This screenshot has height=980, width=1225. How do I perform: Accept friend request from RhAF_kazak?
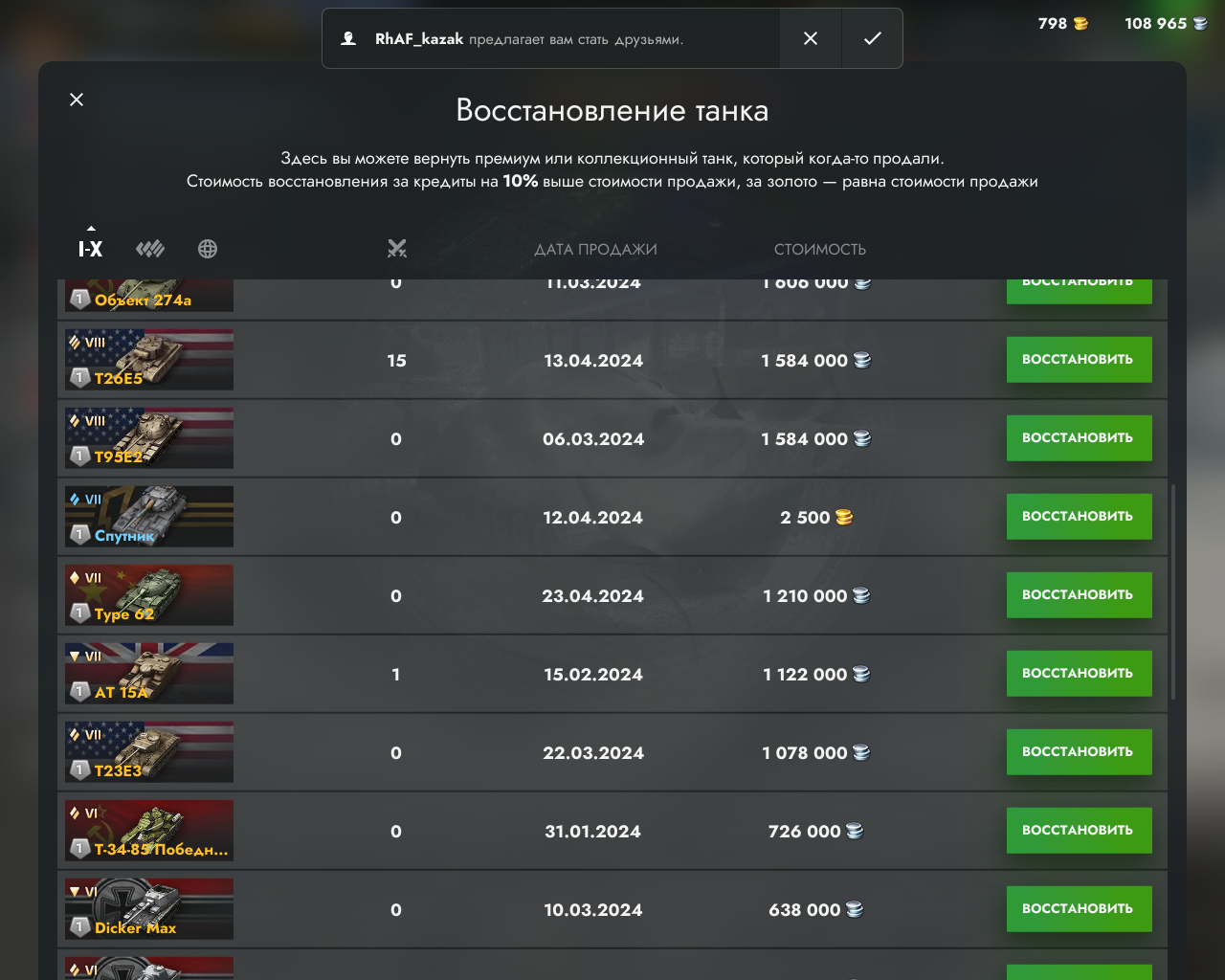[x=872, y=38]
